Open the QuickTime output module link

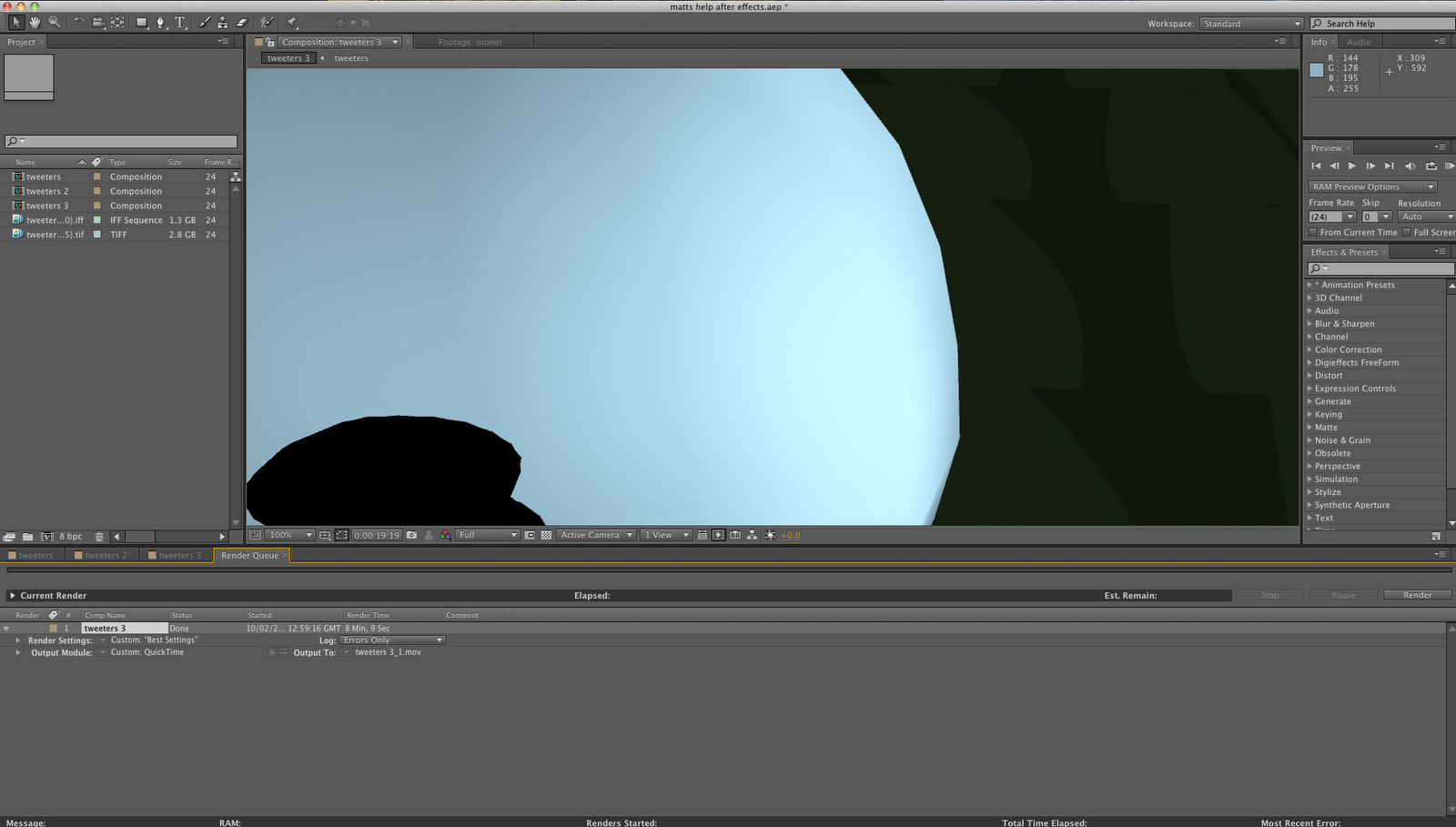coord(147,652)
